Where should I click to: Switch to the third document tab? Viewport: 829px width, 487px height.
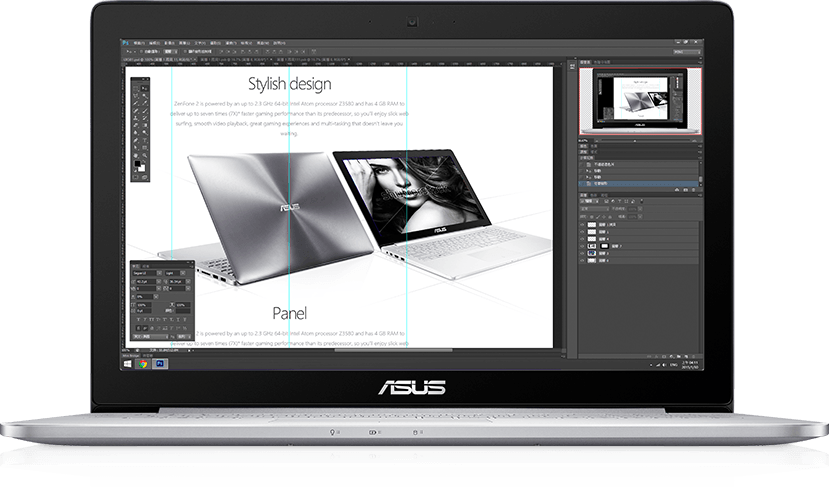coord(312,60)
